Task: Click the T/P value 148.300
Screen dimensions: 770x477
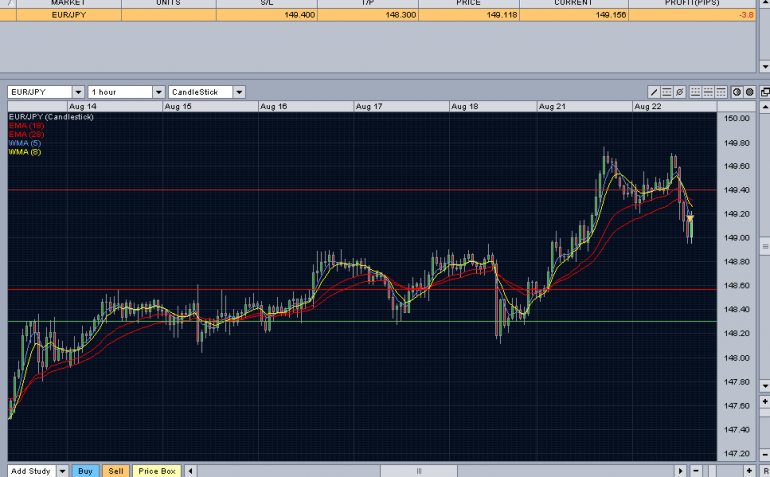Action: (x=401, y=15)
